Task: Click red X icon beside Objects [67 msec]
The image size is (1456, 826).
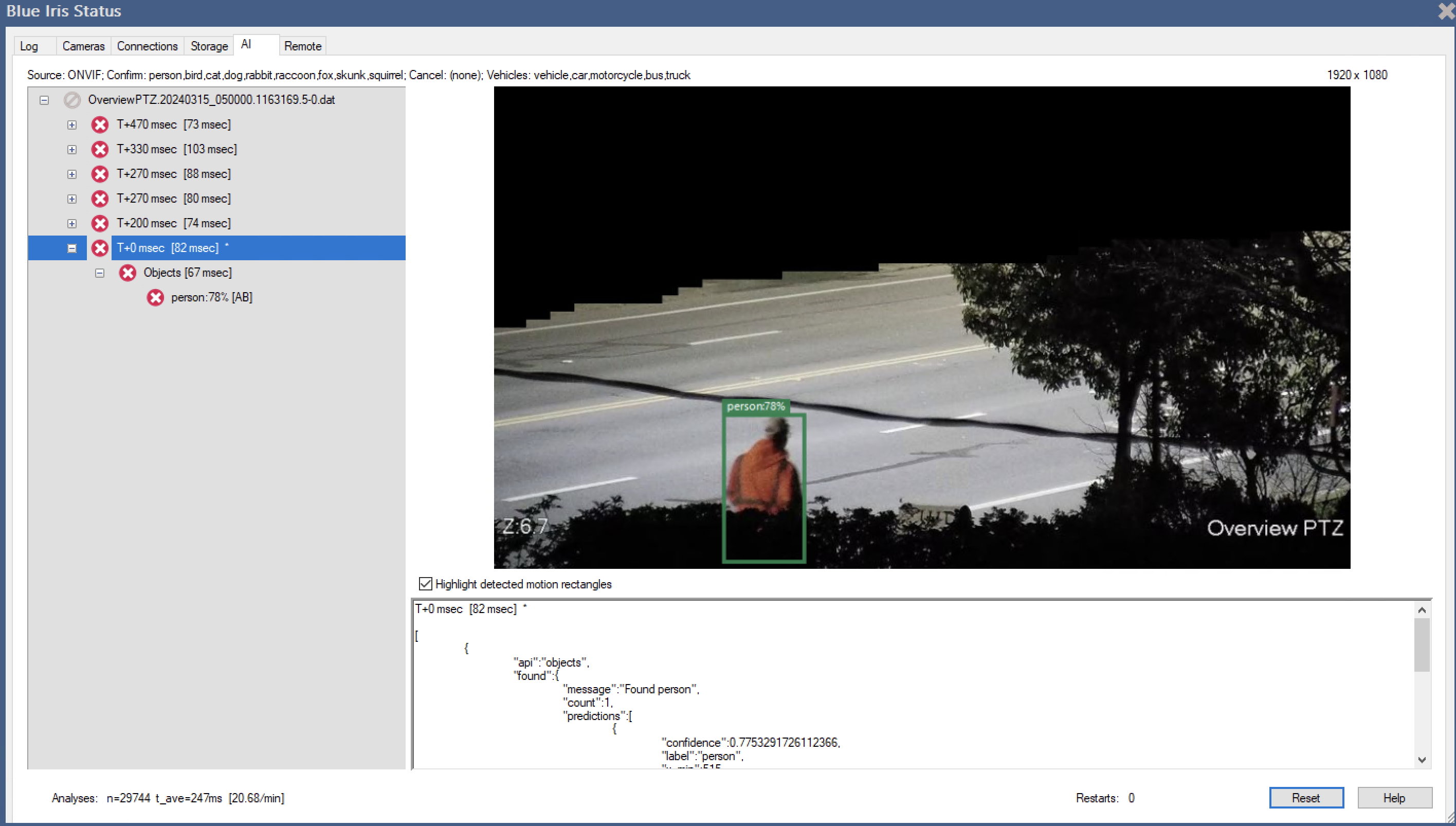Action: (128, 273)
